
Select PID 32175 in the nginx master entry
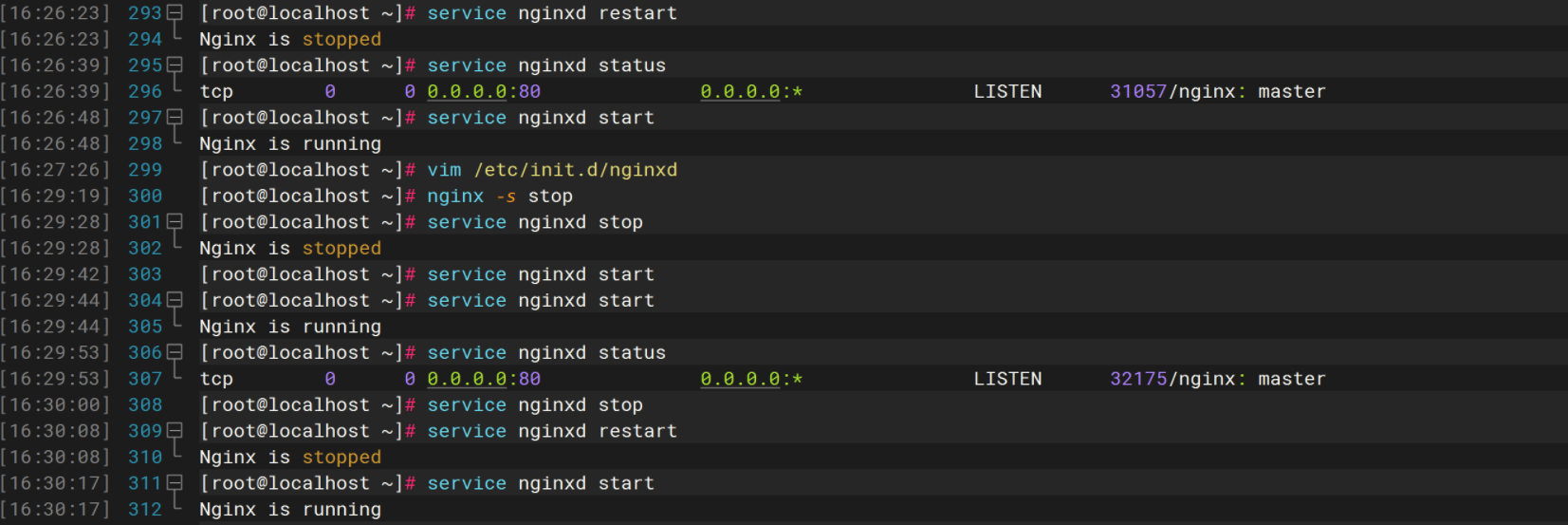(1138, 379)
